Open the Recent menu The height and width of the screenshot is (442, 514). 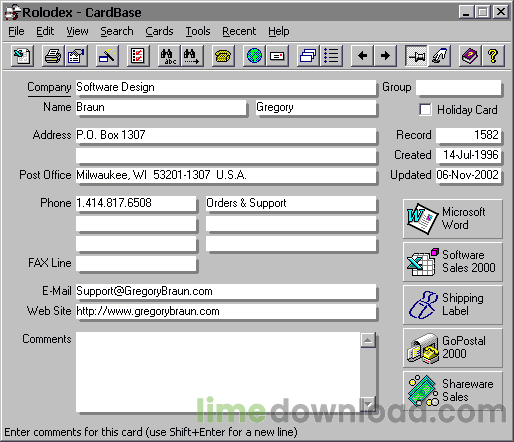click(x=239, y=31)
